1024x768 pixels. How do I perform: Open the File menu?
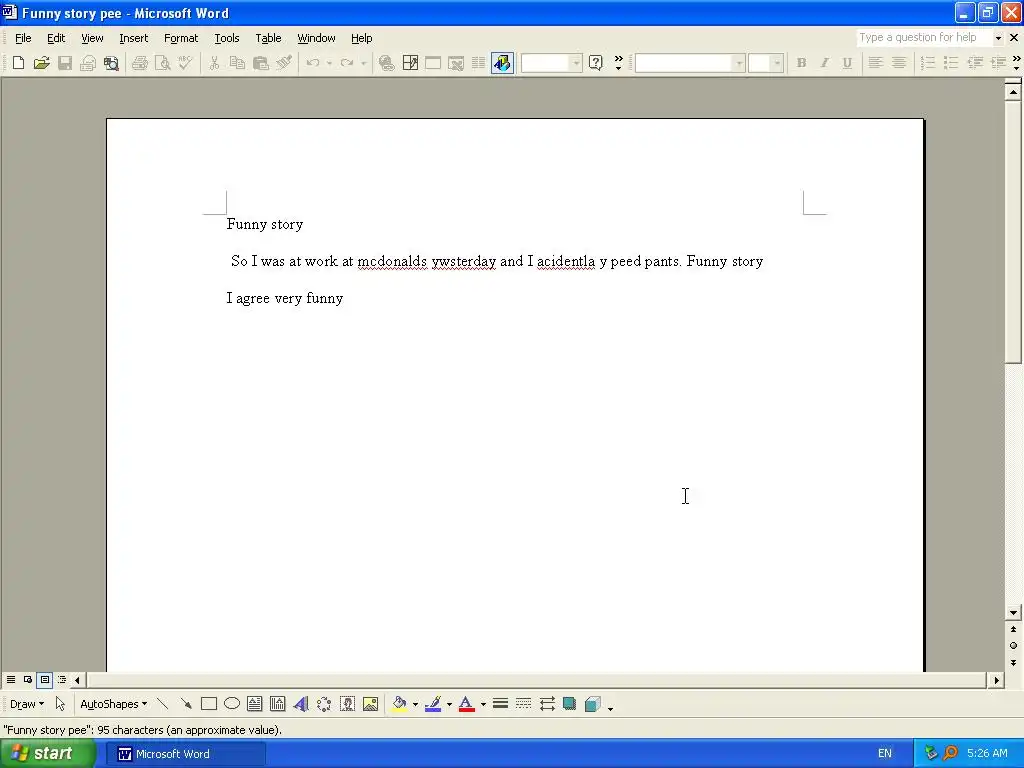[23, 38]
